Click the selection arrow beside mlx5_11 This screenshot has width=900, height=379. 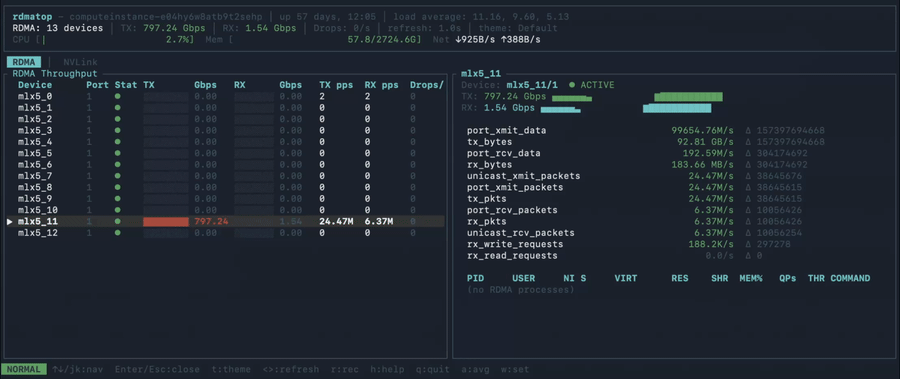click(9, 222)
